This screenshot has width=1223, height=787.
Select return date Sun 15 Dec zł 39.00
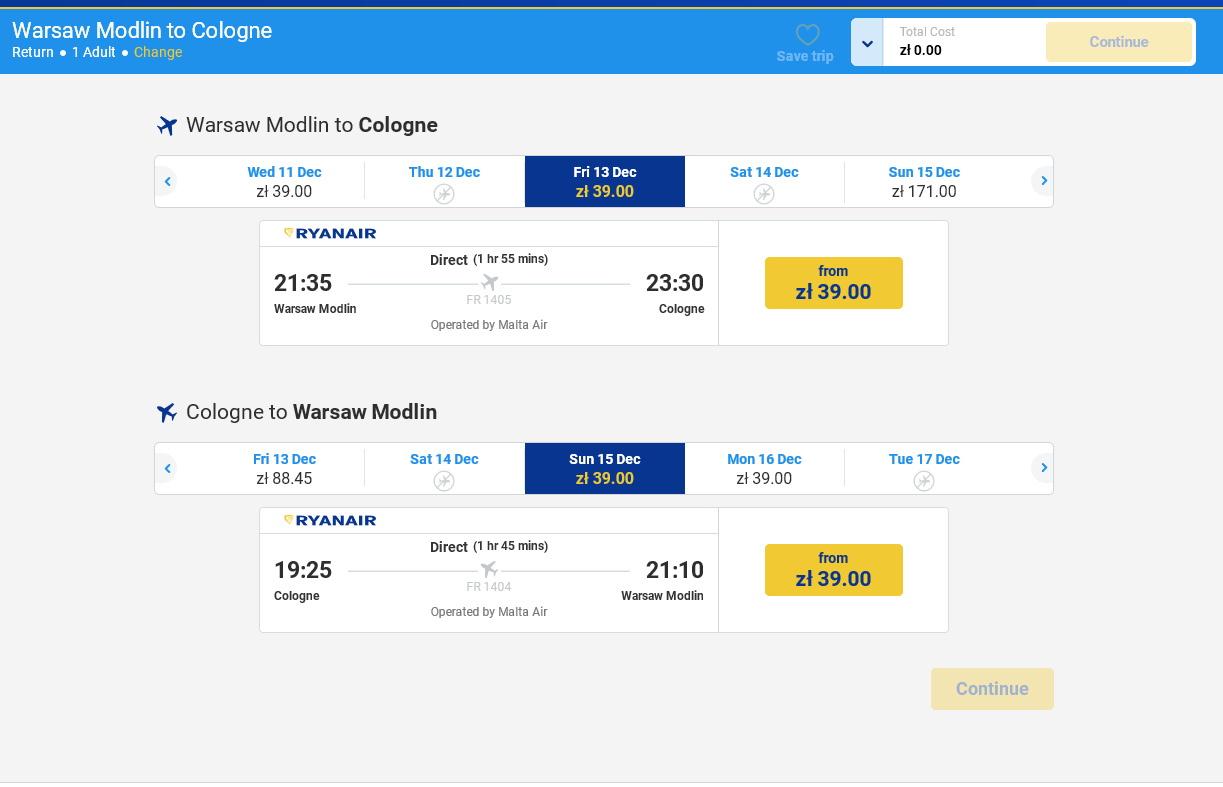(605, 469)
